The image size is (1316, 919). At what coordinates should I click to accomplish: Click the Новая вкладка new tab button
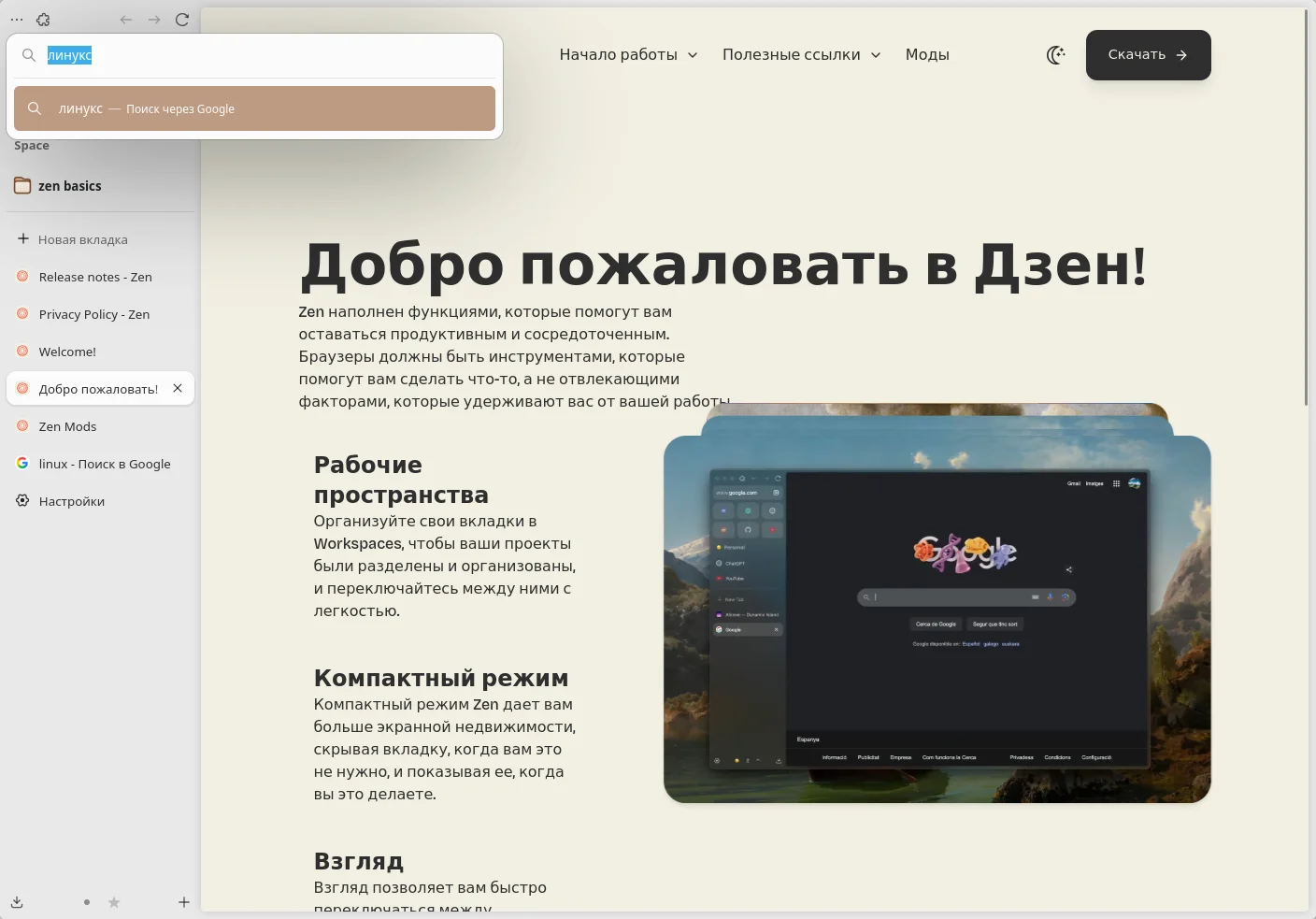(x=83, y=239)
